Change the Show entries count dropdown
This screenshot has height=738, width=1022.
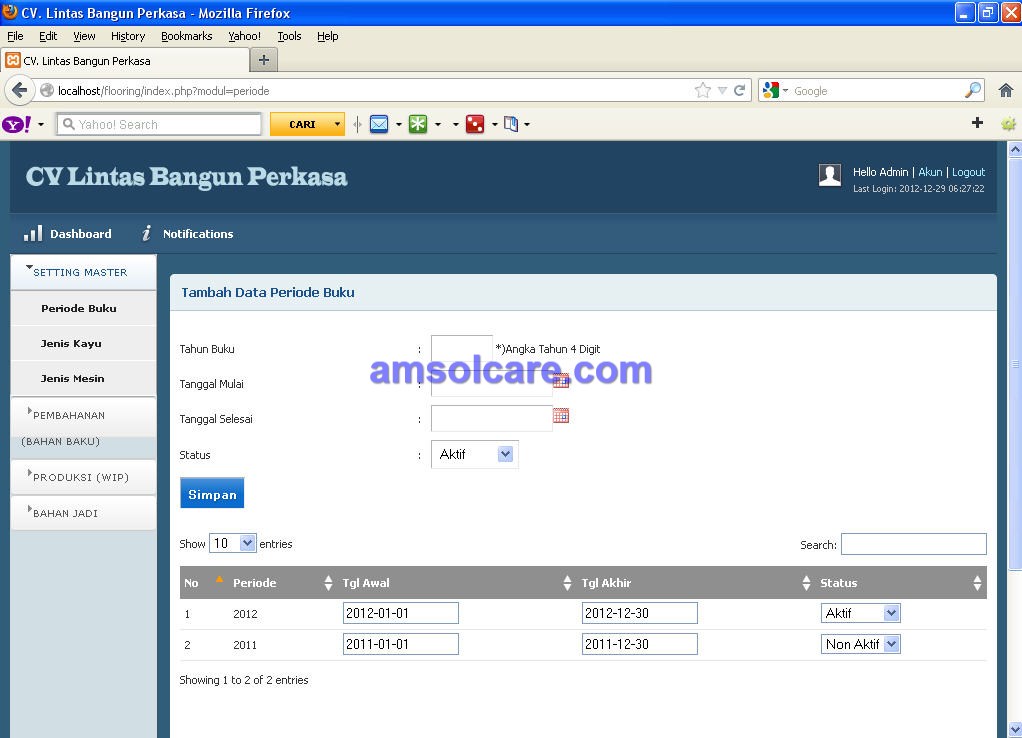(x=233, y=543)
